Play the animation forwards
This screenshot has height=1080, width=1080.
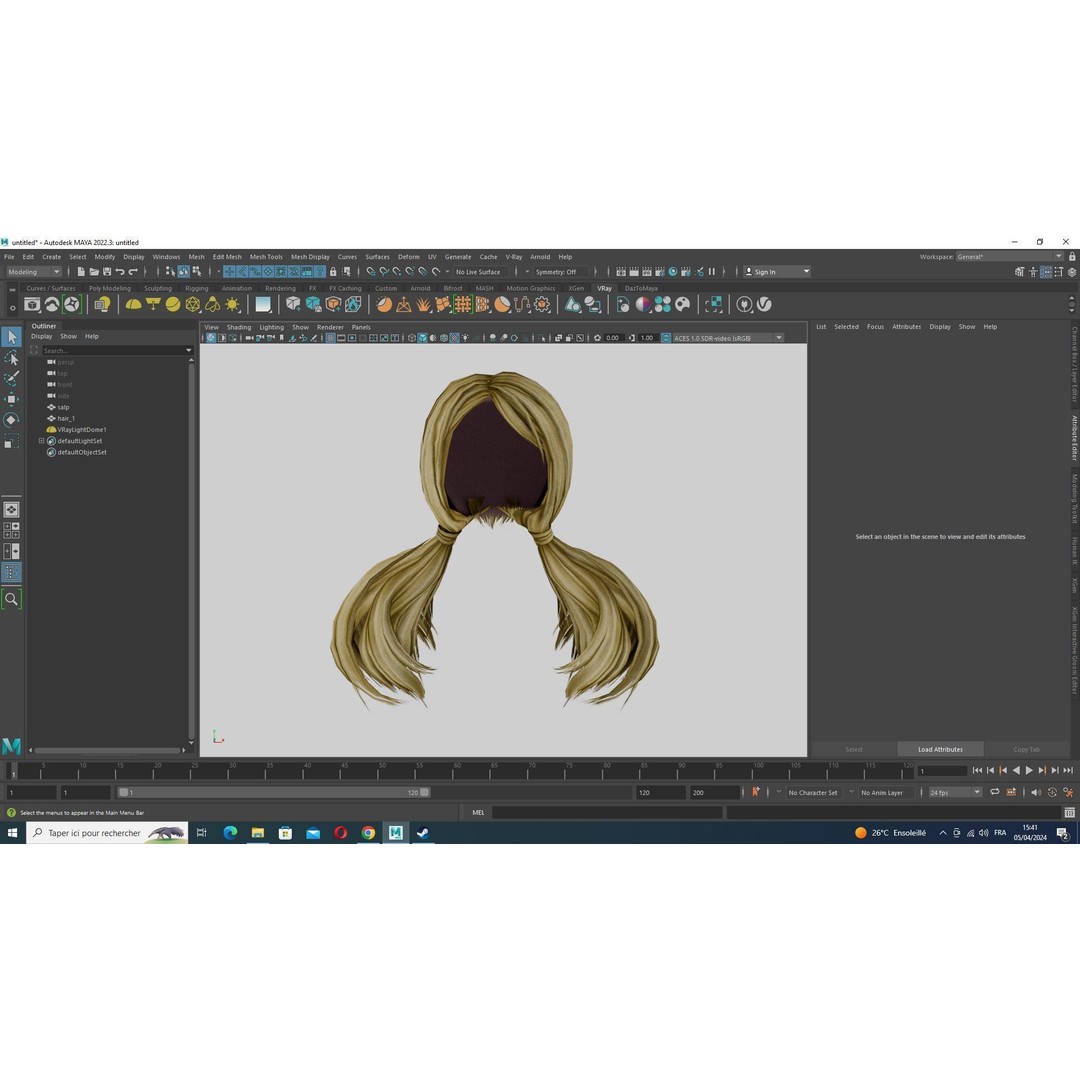1029,771
